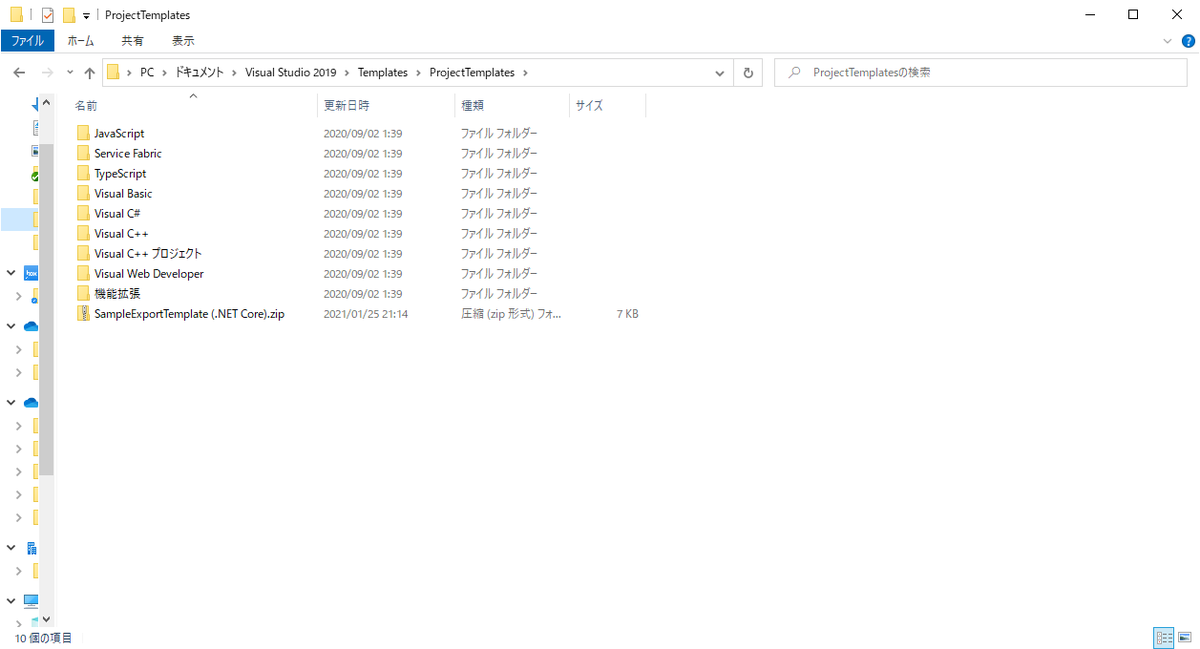Click navigation pane scrollbar down arrow

tap(46, 619)
